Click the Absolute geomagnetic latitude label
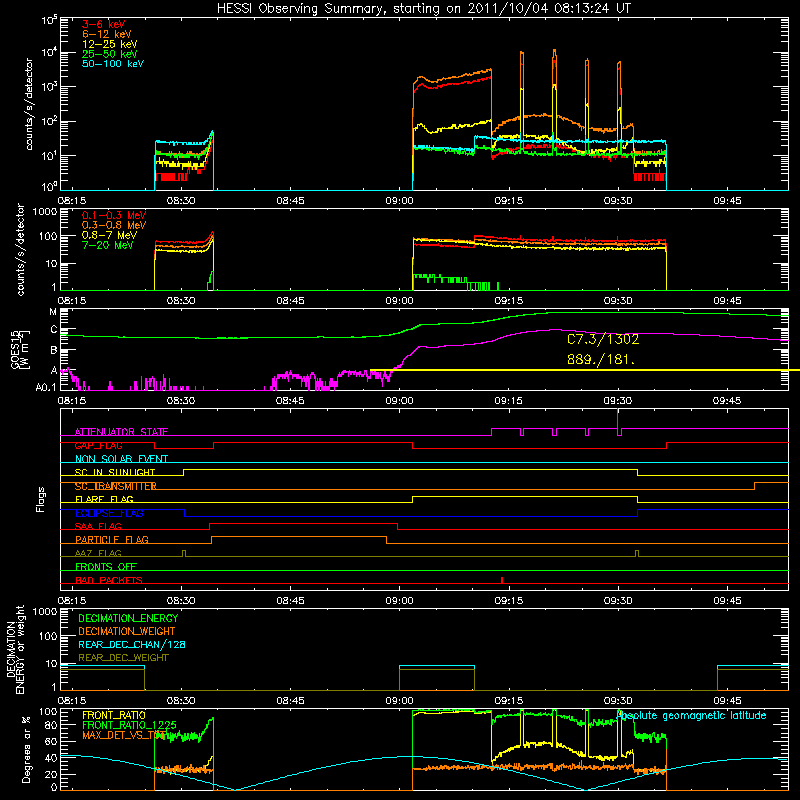 coord(691,716)
